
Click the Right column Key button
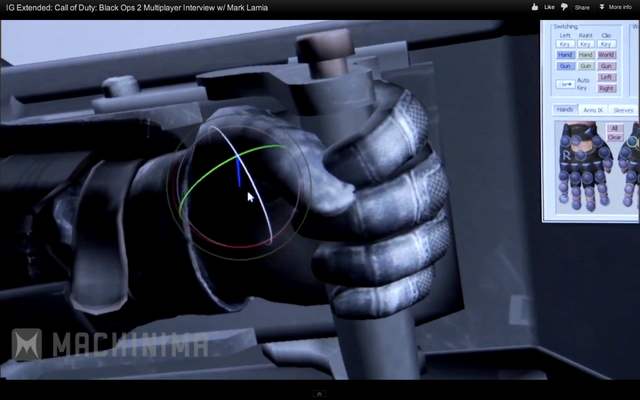tap(585, 44)
